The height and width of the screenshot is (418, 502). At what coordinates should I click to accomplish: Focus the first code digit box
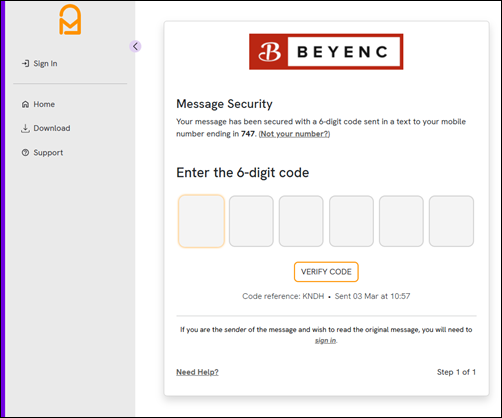(x=201, y=221)
